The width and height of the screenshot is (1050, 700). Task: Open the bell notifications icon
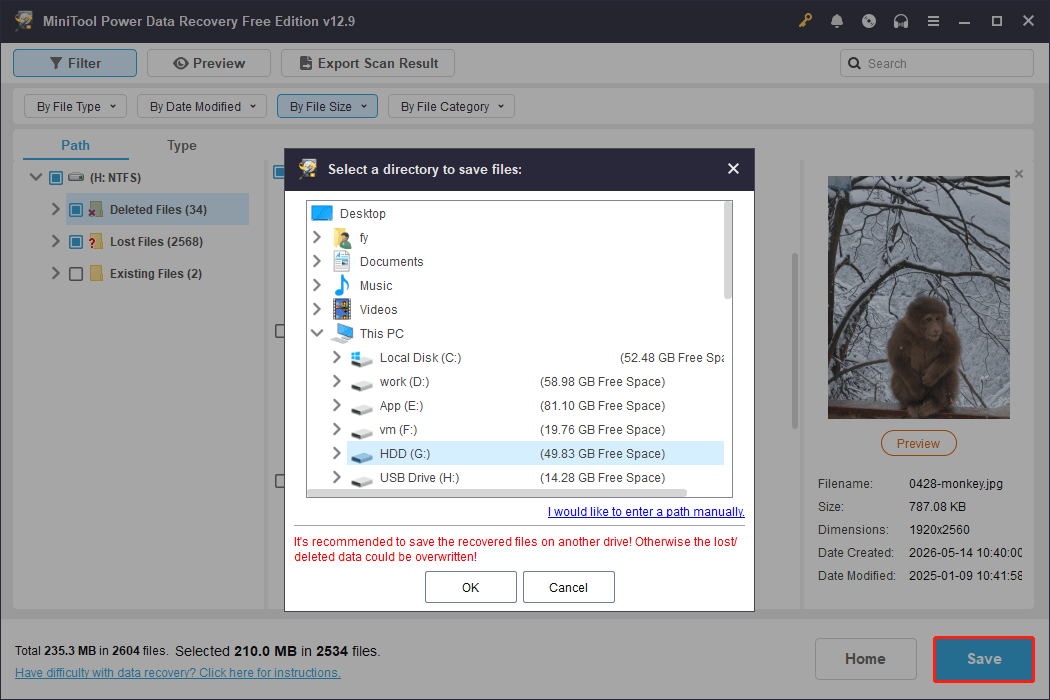coord(836,21)
